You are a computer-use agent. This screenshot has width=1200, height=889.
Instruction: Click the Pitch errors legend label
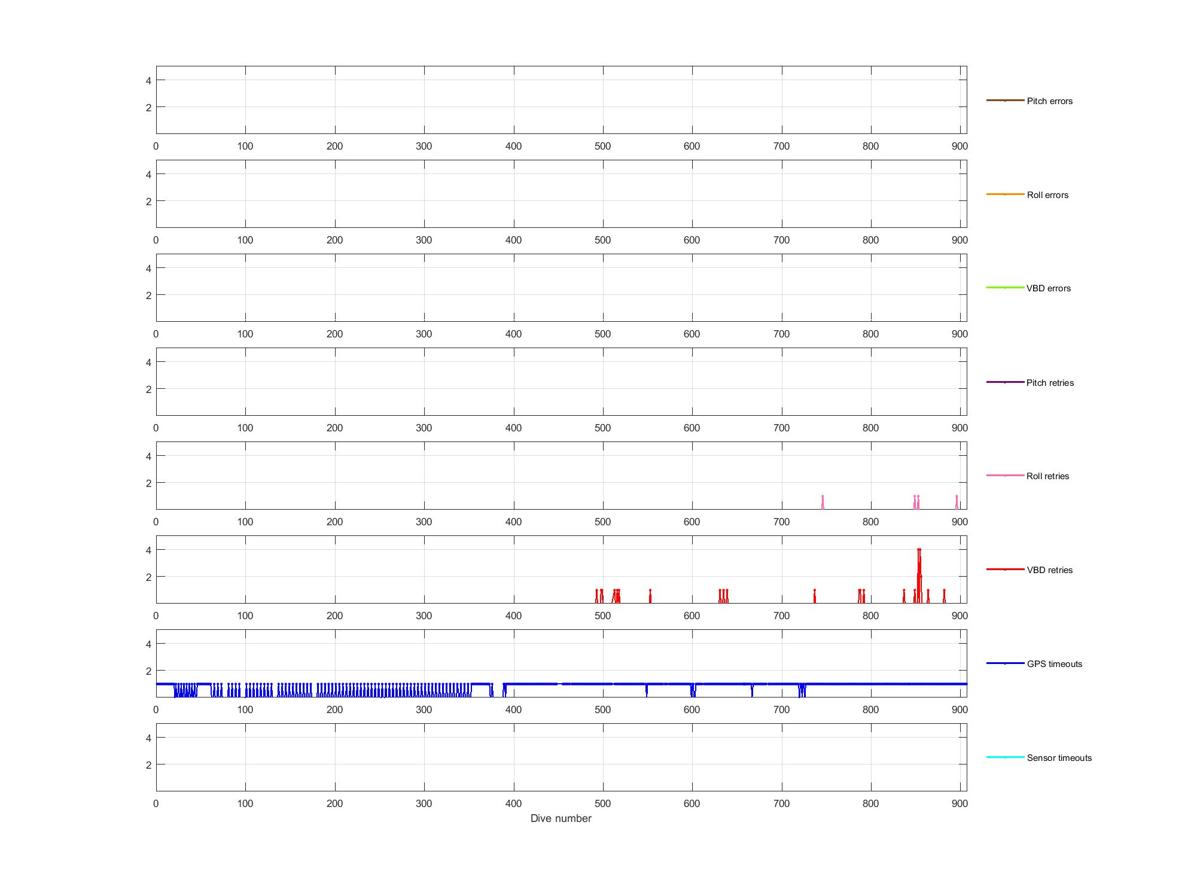(x=1049, y=101)
